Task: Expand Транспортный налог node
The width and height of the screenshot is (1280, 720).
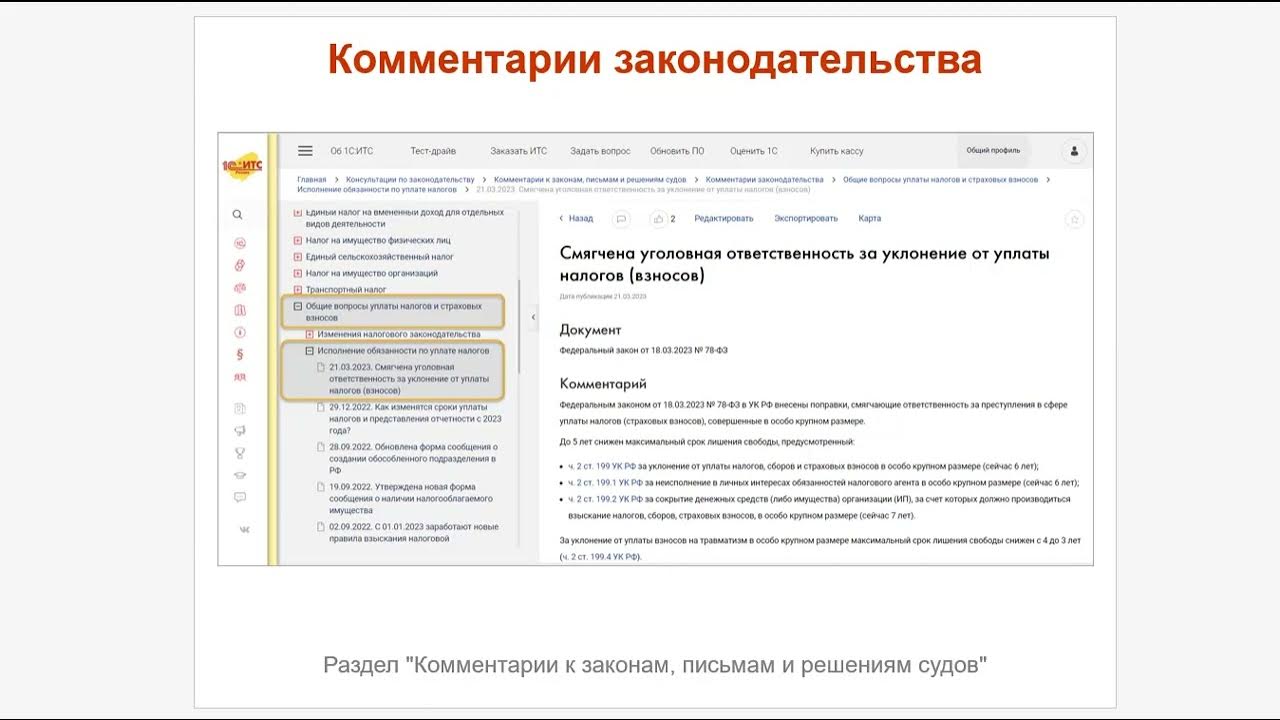Action: [x=298, y=290]
